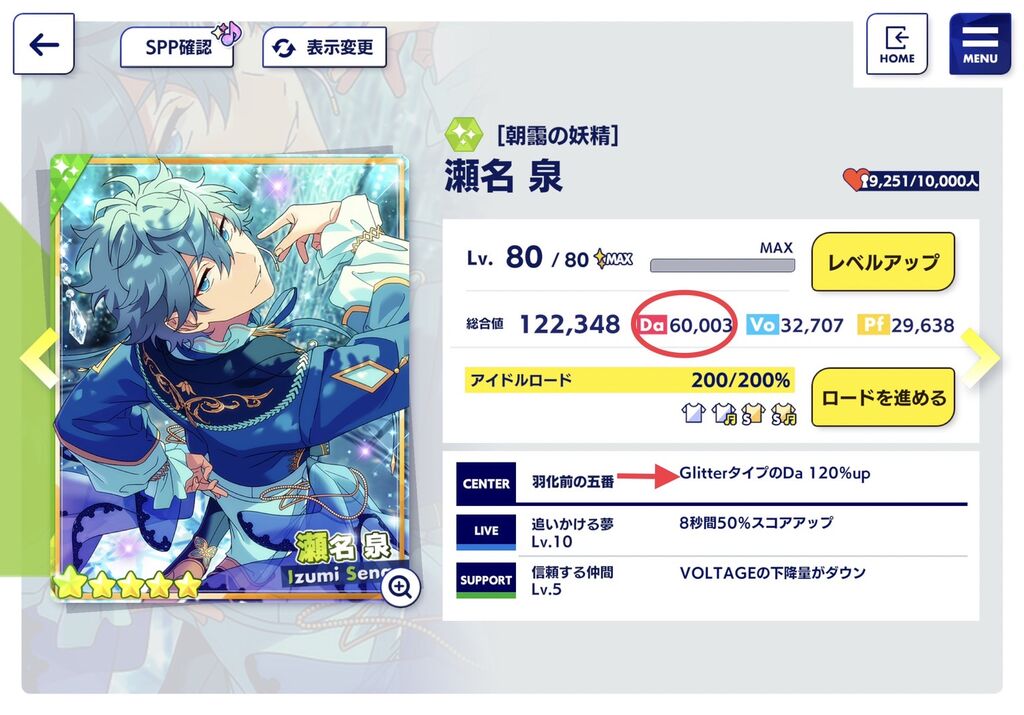Select the third golden outfit icon
This screenshot has width=1024, height=715.
[753, 413]
